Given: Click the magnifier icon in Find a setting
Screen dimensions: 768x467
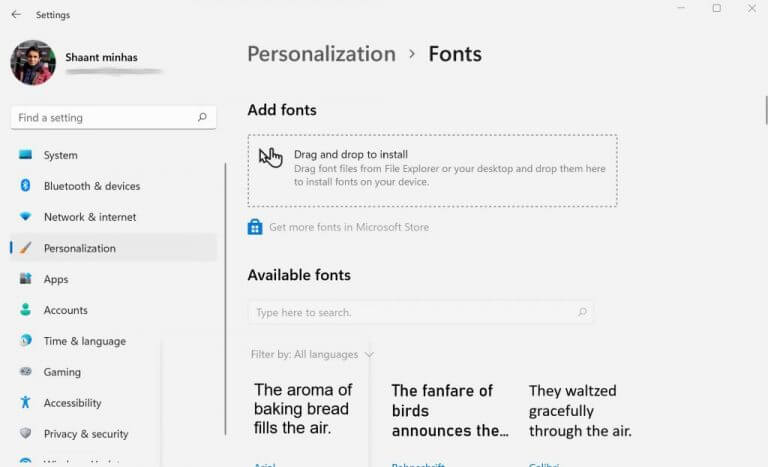Looking at the screenshot, I should 202,117.
